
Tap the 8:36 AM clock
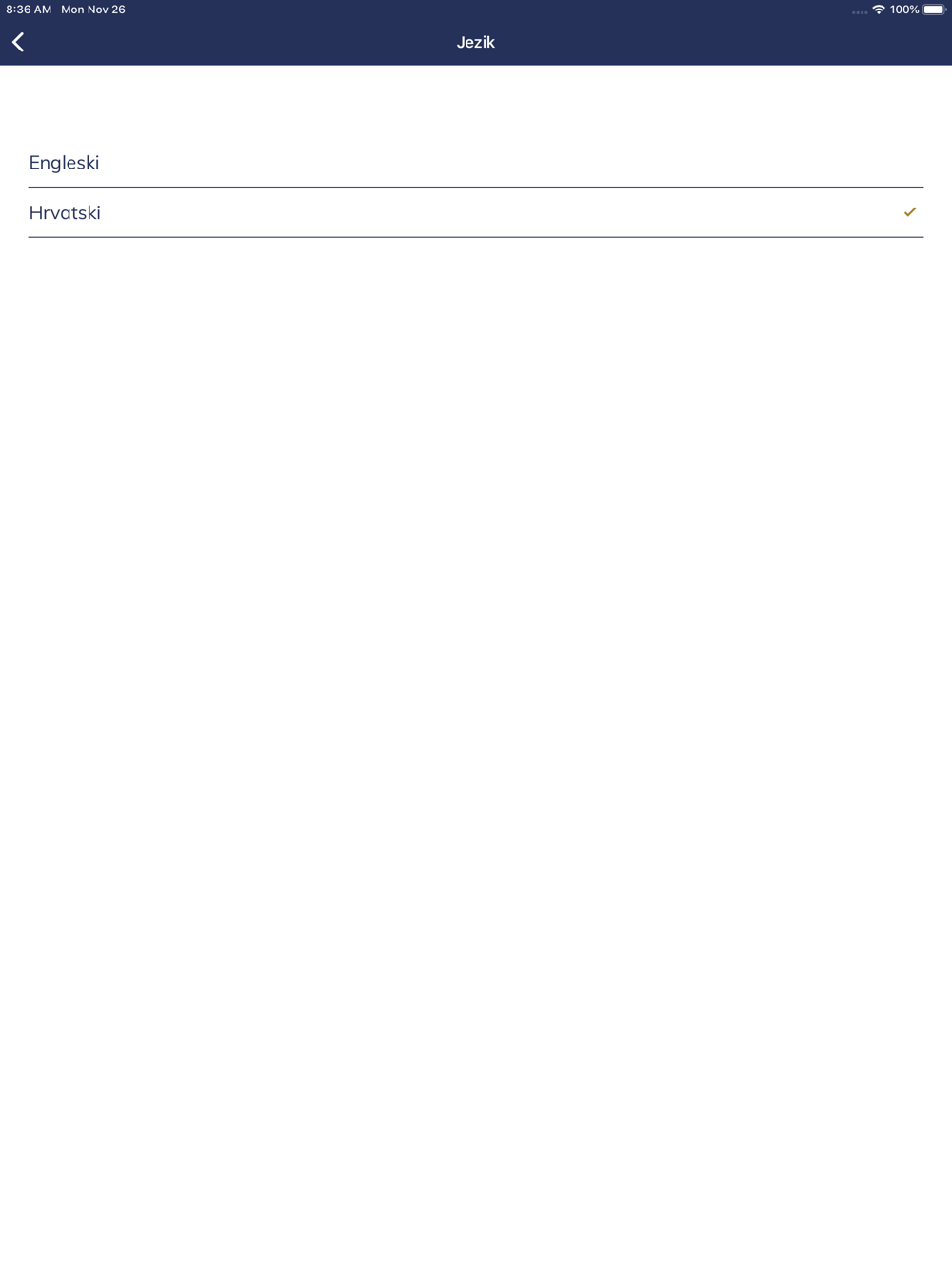29,10
